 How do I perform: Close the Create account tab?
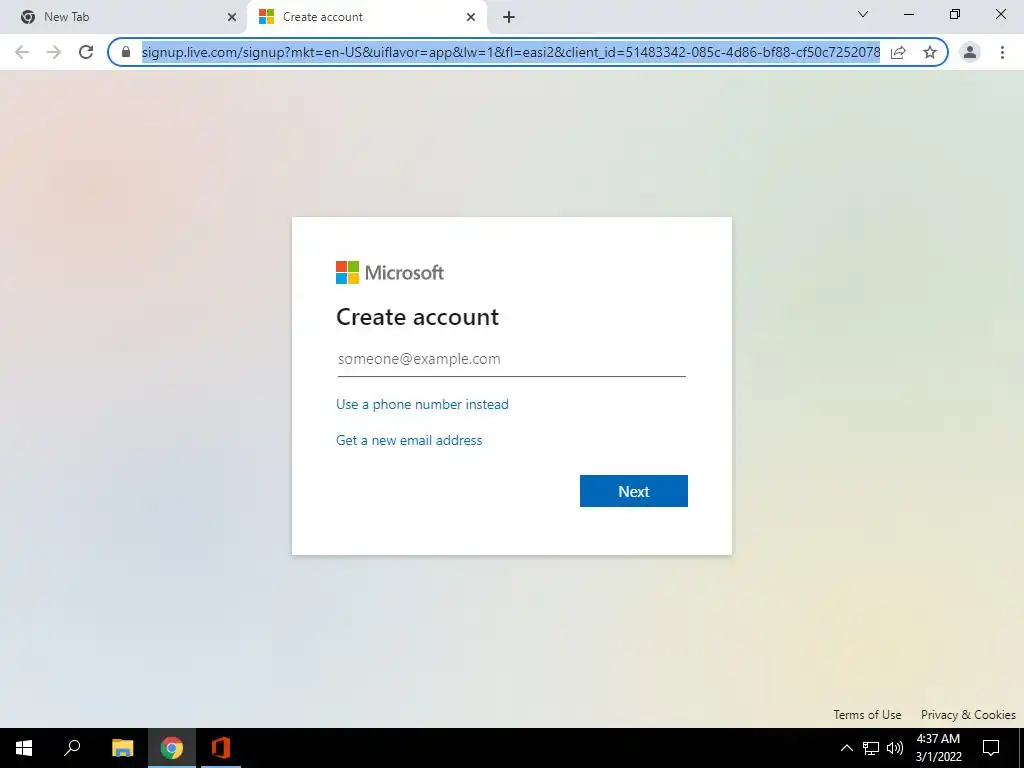click(471, 17)
